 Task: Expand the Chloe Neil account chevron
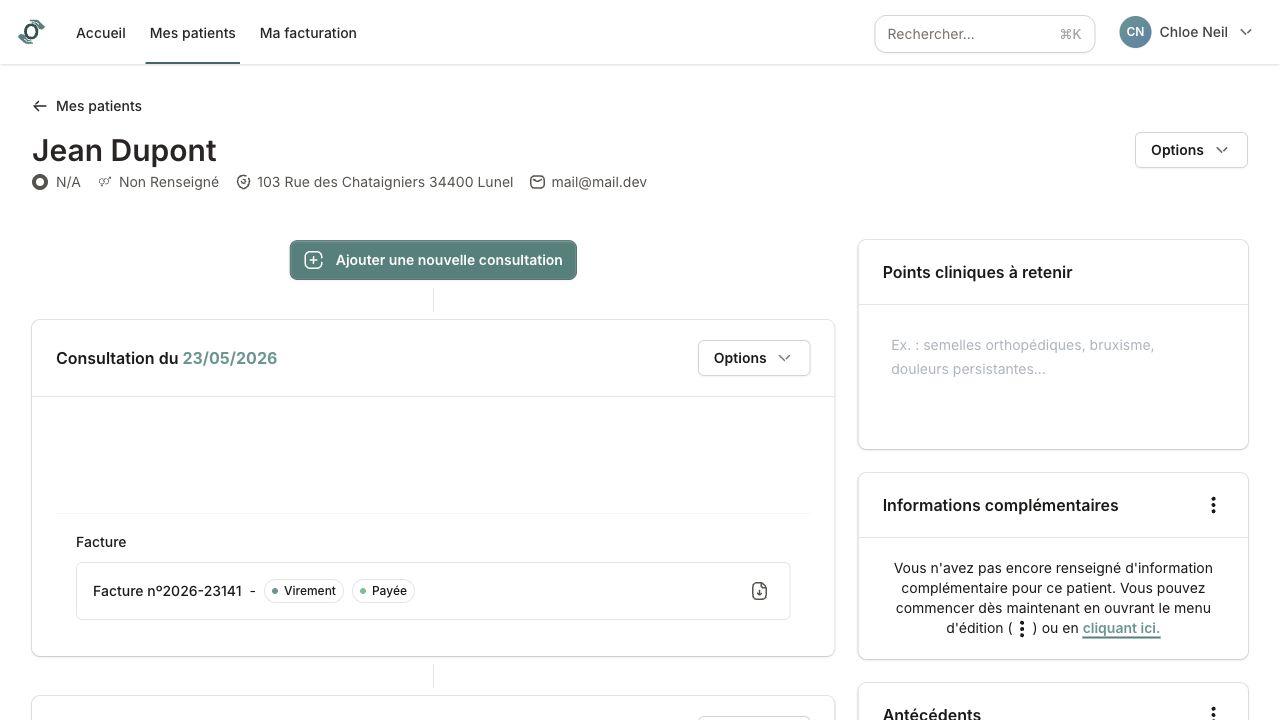[x=1246, y=32]
